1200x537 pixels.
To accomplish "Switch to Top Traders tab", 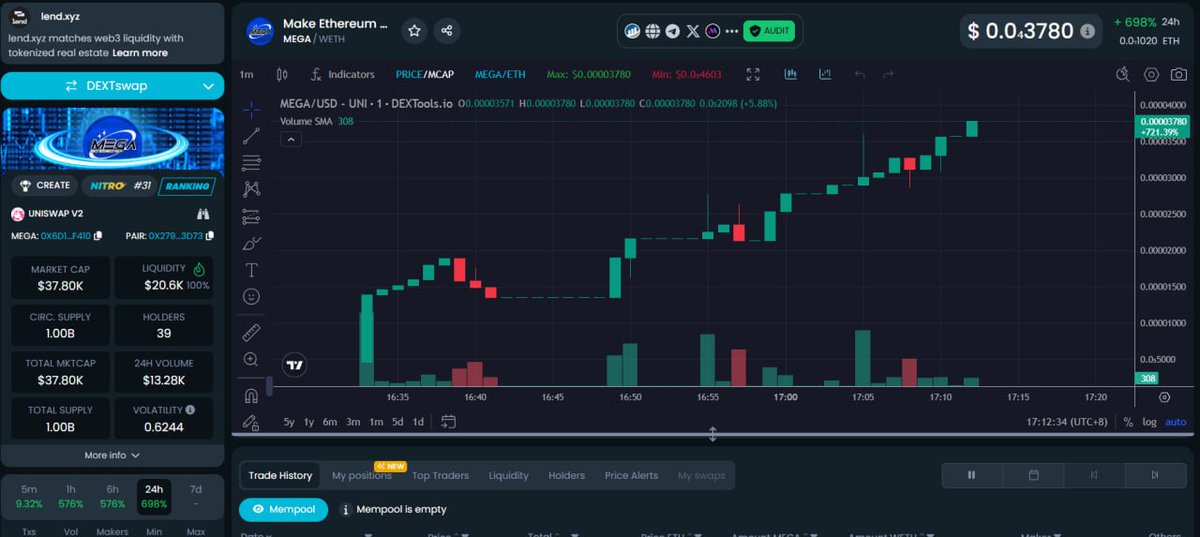I will [440, 476].
